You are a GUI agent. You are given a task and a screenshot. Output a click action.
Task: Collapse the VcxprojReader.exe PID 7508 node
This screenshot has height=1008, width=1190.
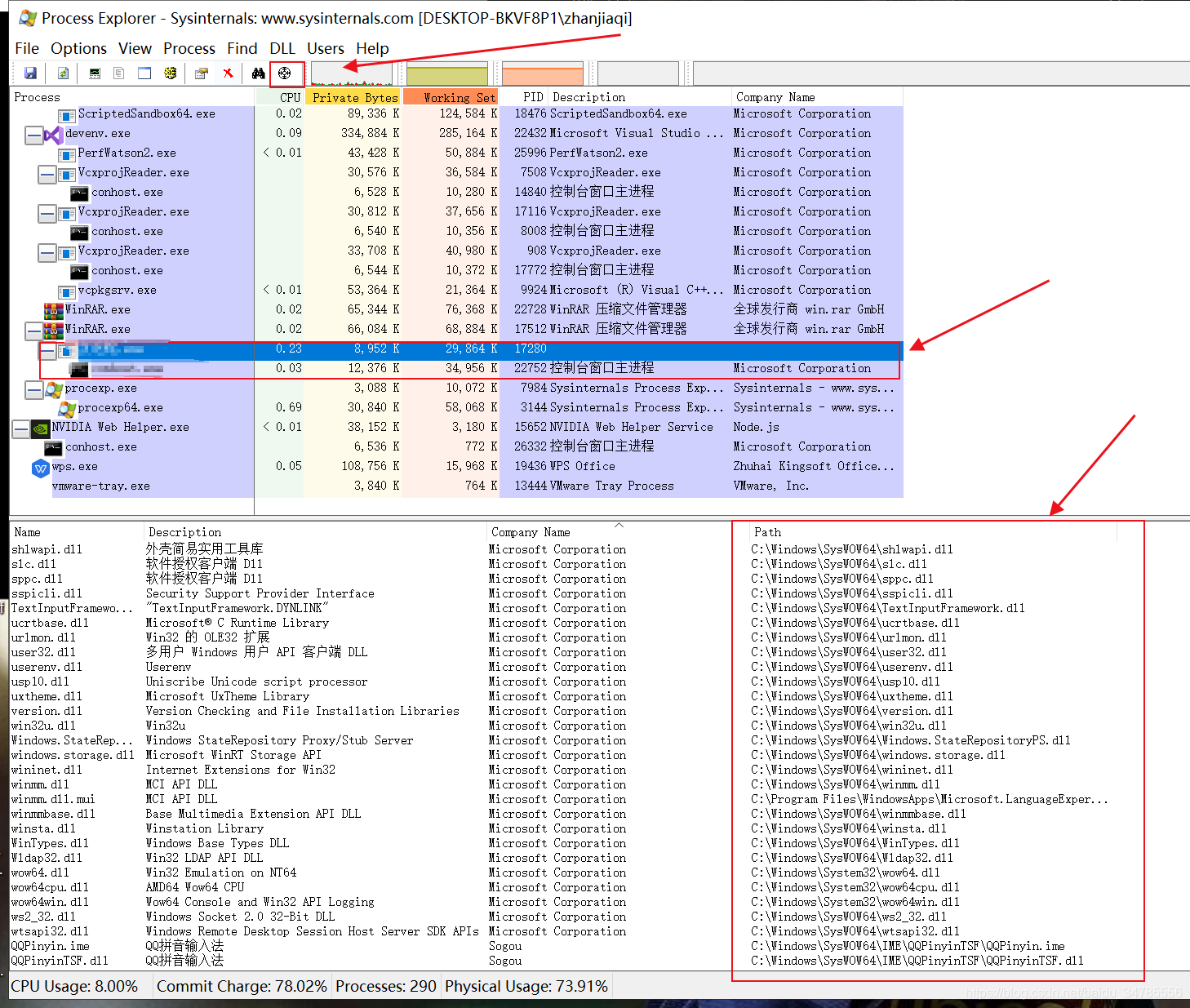coord(47,174)
